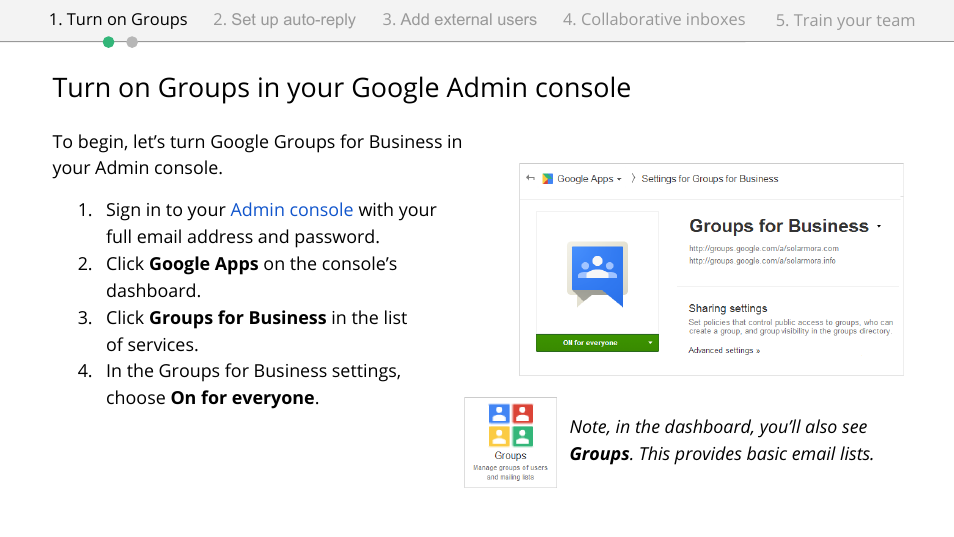The height and width of the screenshot is (537, 954).
Task: Click 'Settings for Groups for Business' breadcrumb
Action: [709, 179]
